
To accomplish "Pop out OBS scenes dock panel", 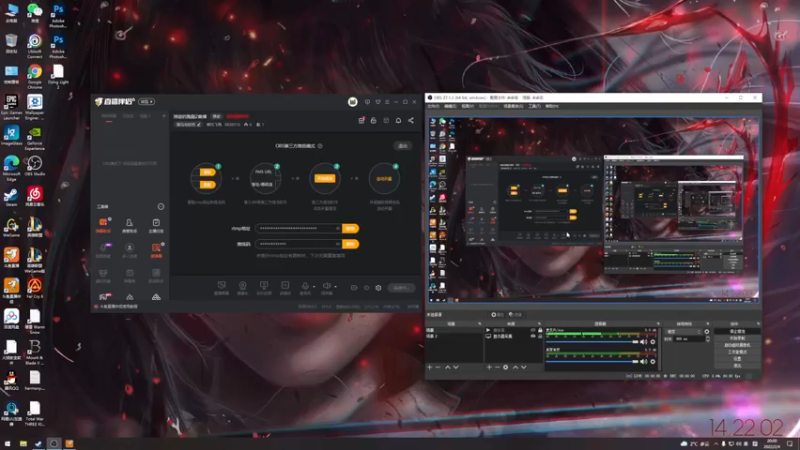I will tap(479, 324).
